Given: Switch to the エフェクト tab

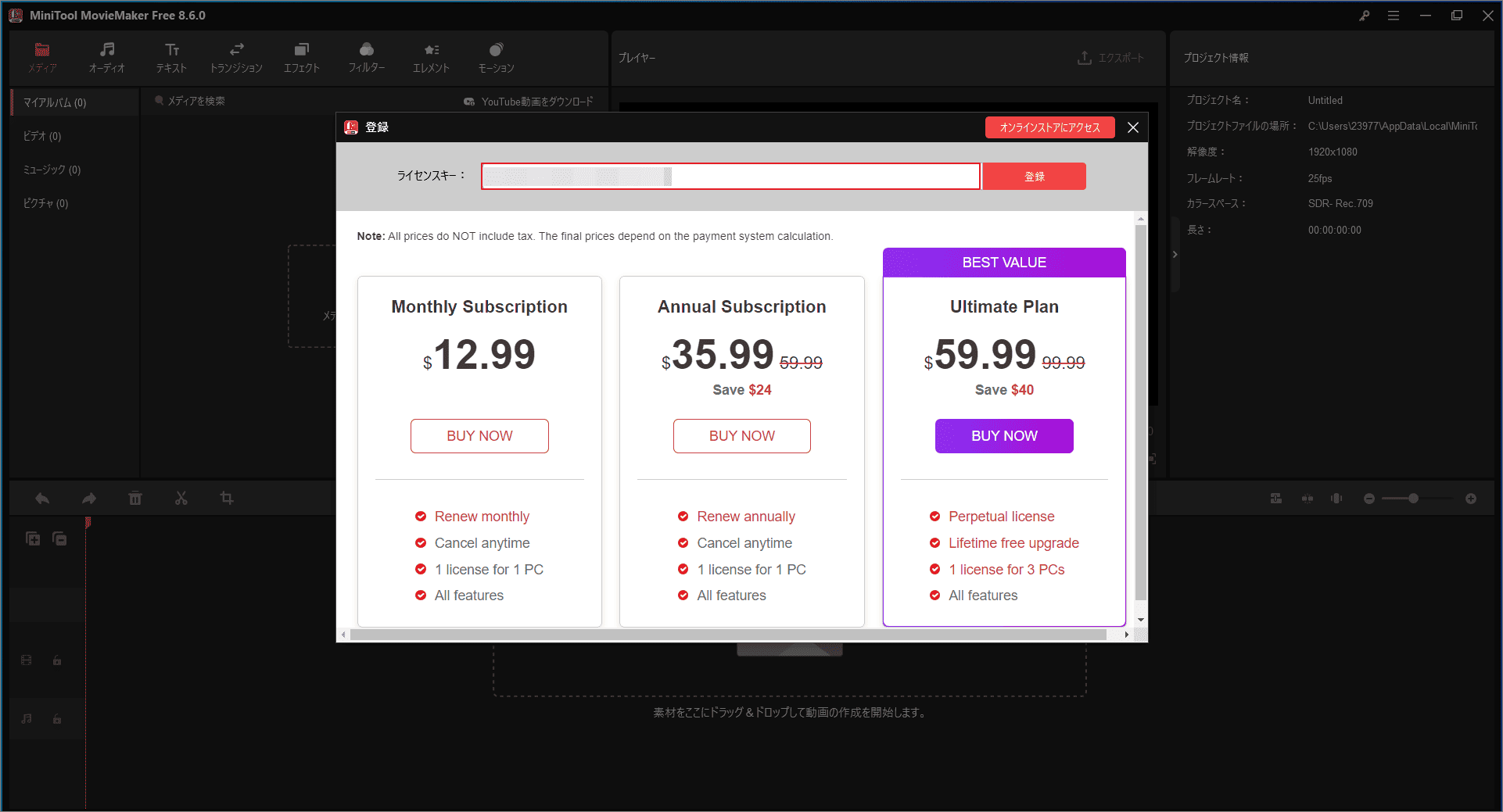Looking at the screenshot, I should click(302, 58).
